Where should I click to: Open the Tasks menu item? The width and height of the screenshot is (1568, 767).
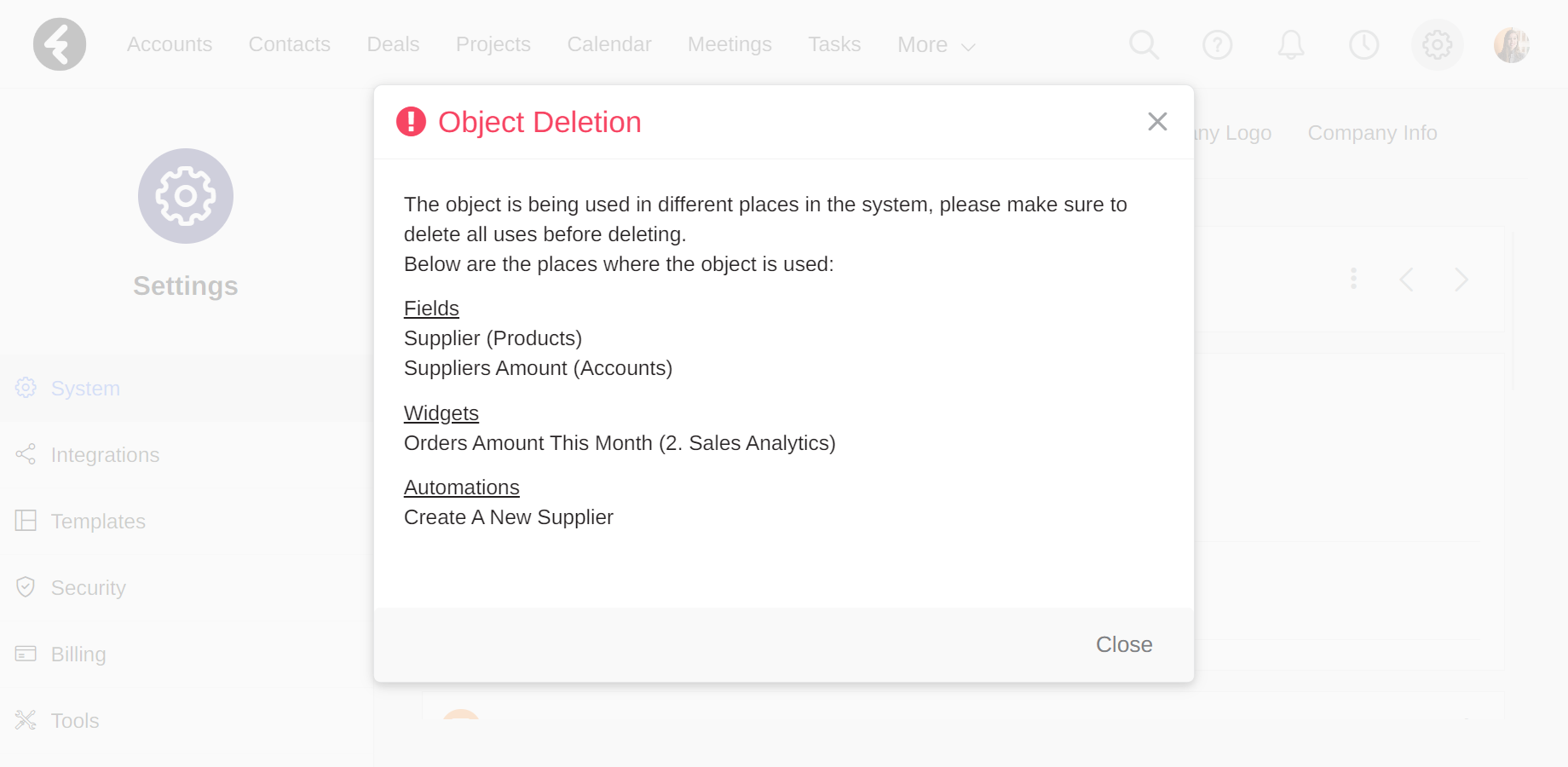click(x=834, y=44)
